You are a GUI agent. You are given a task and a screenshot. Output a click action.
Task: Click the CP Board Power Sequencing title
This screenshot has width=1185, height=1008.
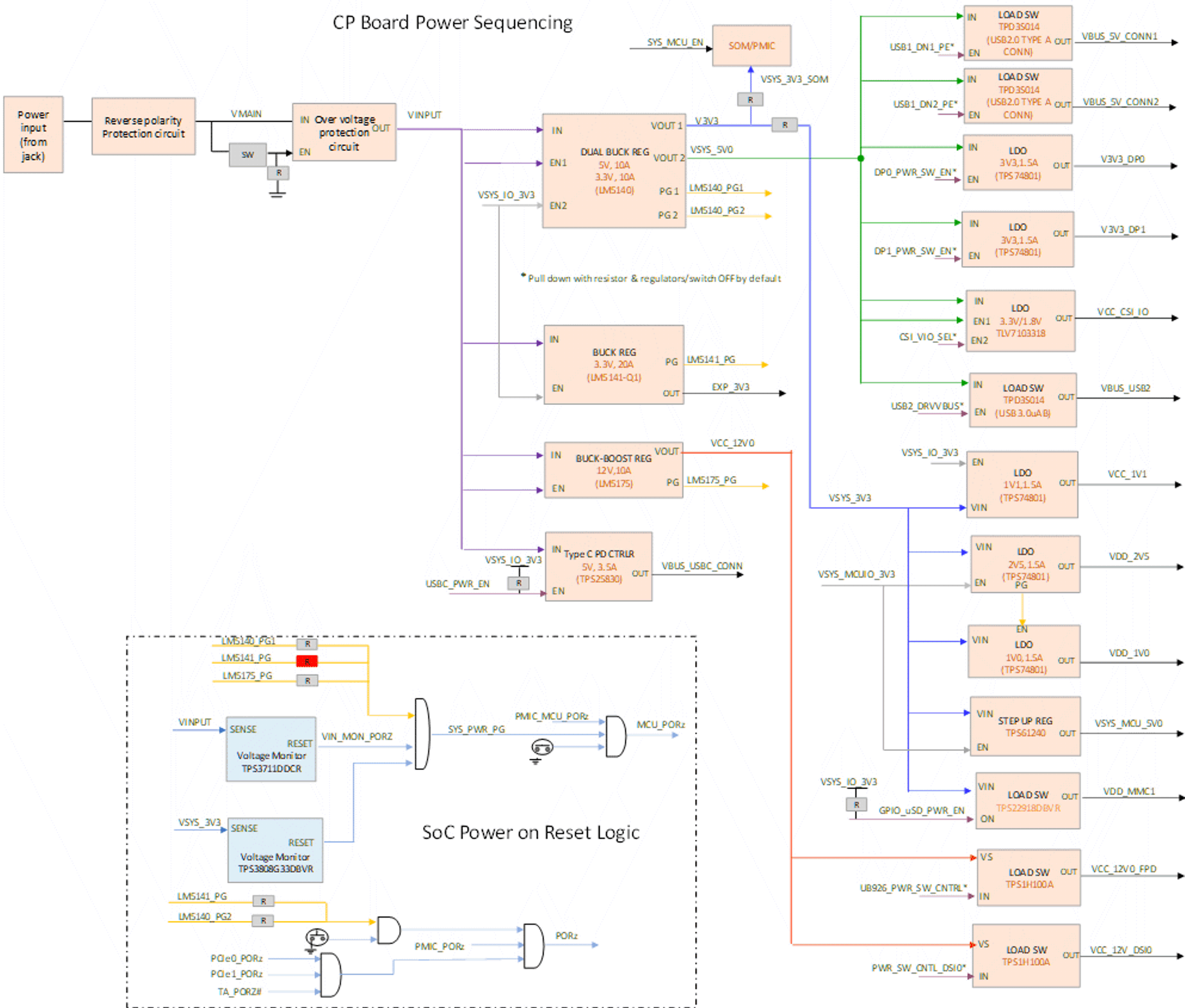coord(452,23)
